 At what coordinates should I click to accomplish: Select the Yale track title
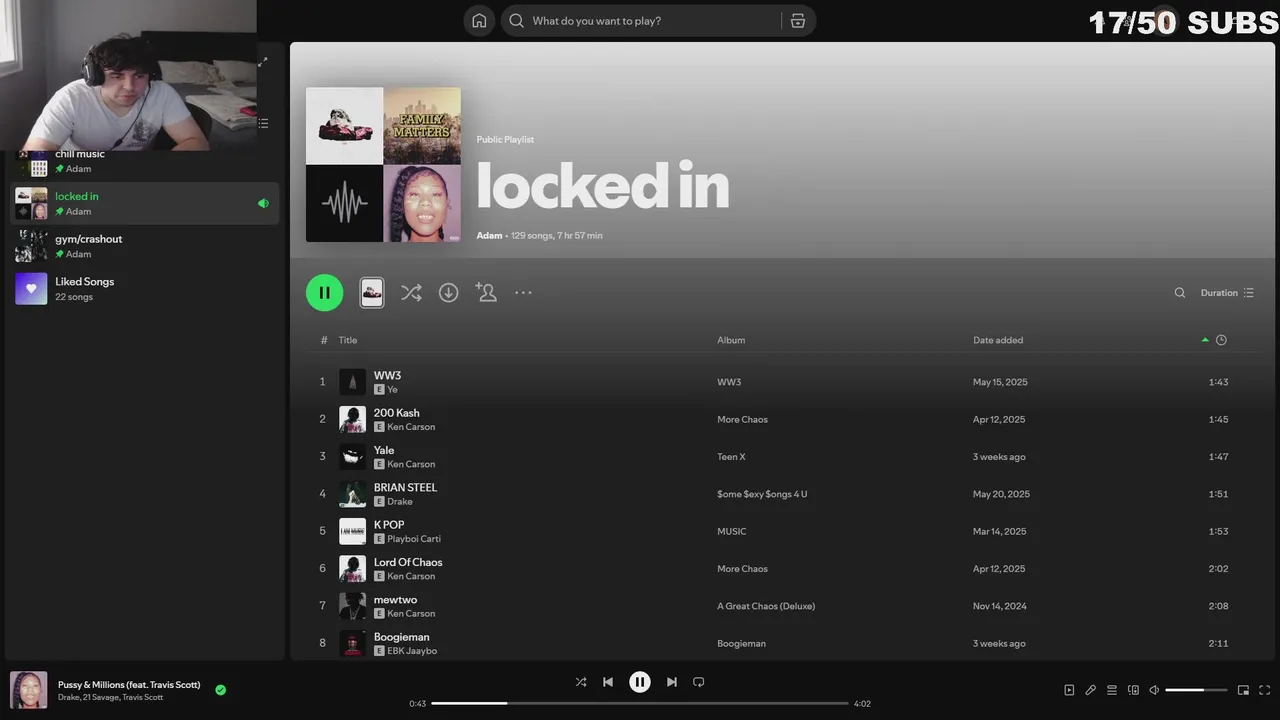pos(384,451)
